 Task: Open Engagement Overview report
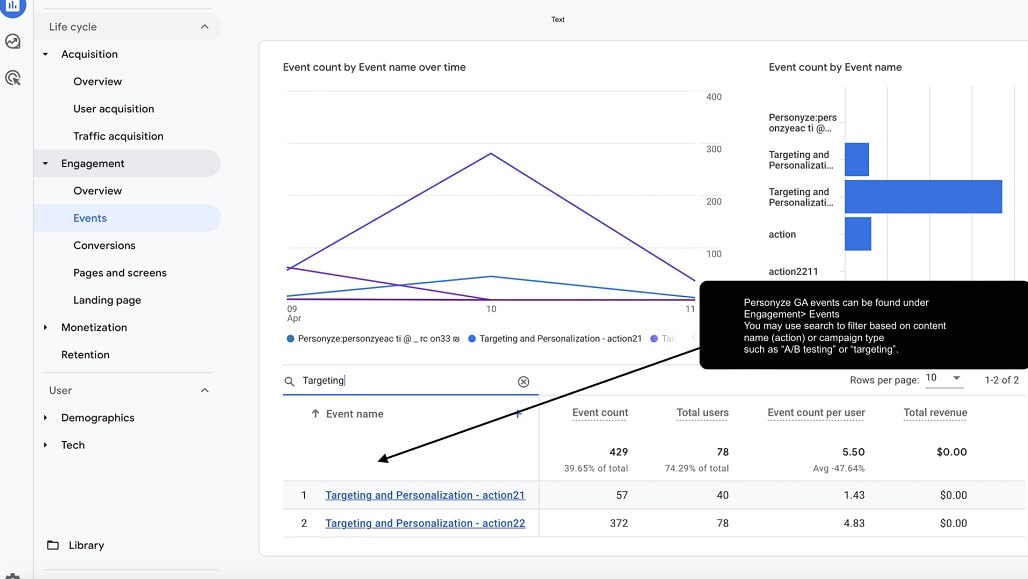98,191
